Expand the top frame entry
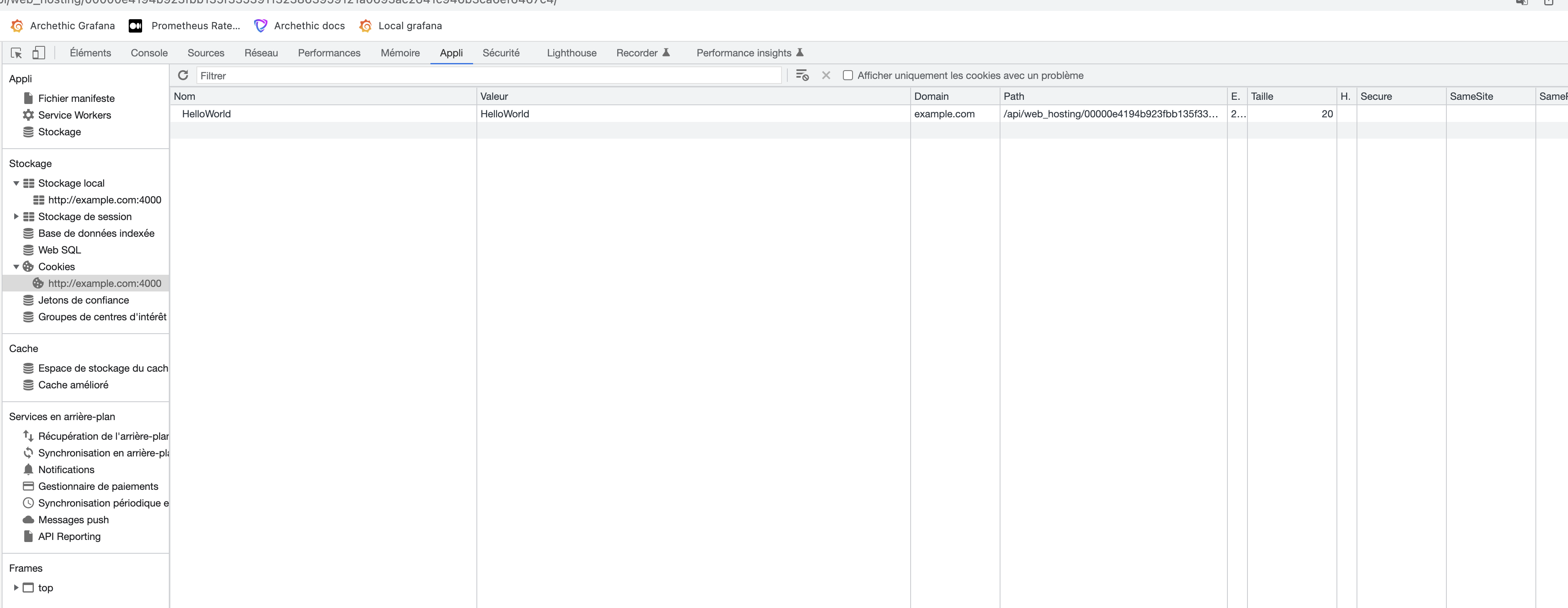Screen dimensions: 1568x608 [x=16, y=587]
